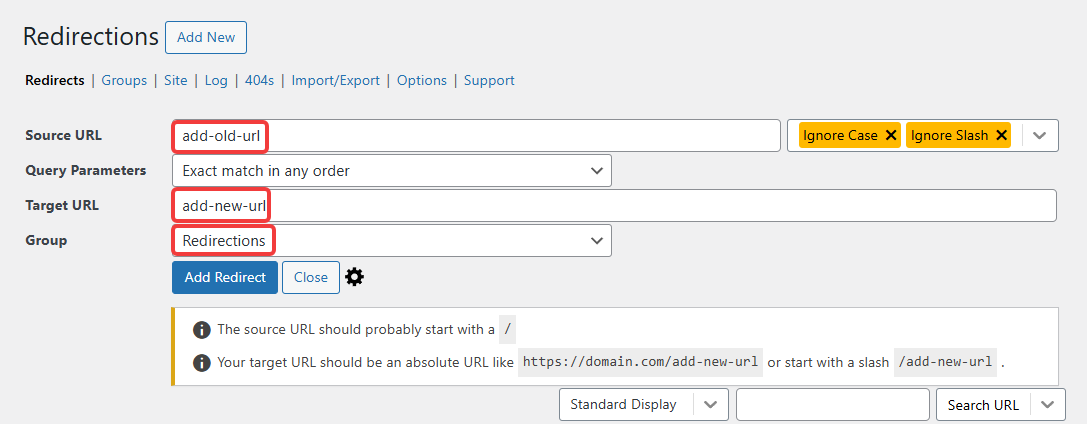This screenshot has width=1087, height=424.
Task: Focus the Source URL input field
Action: click(x=476, y=136)
